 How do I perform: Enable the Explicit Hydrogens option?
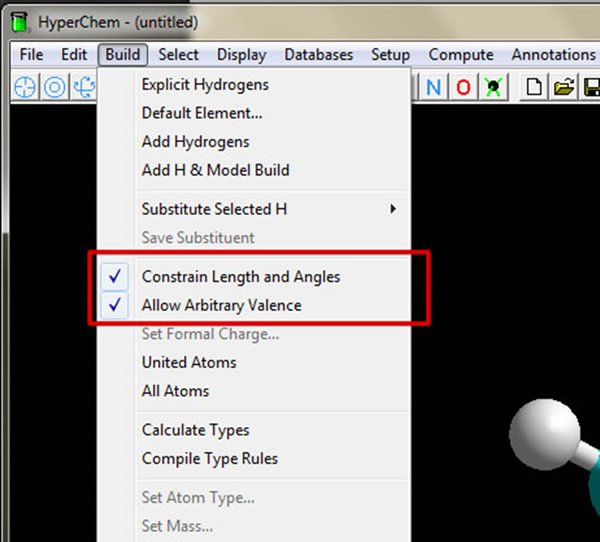[x=205, y=85]
